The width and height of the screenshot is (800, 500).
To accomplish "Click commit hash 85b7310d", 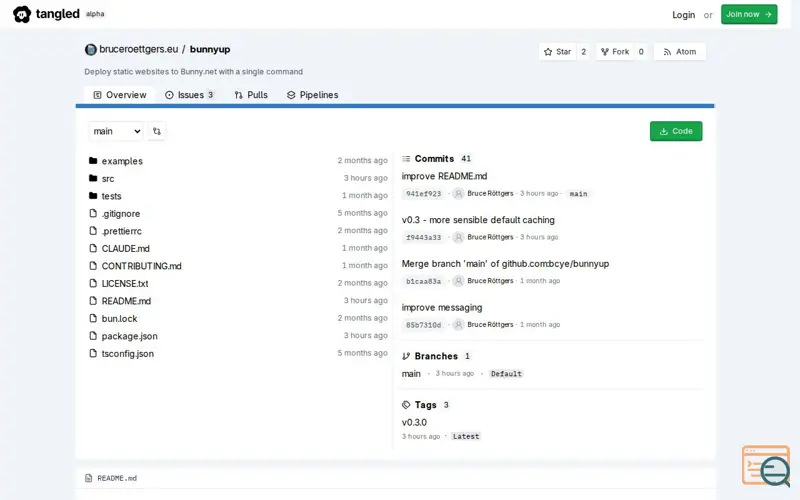I will click(x=423, y=325).
